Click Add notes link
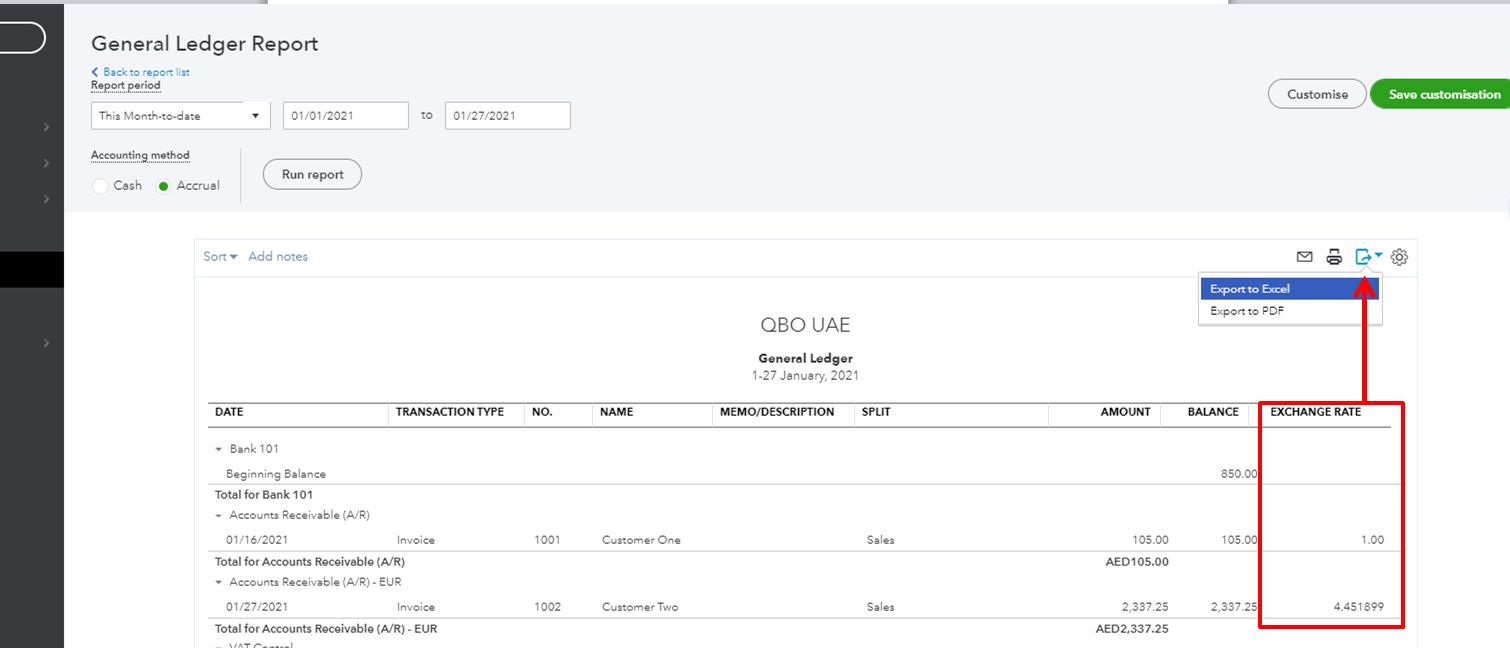This screenshot has width=1510, height=648. pos(278,257)
